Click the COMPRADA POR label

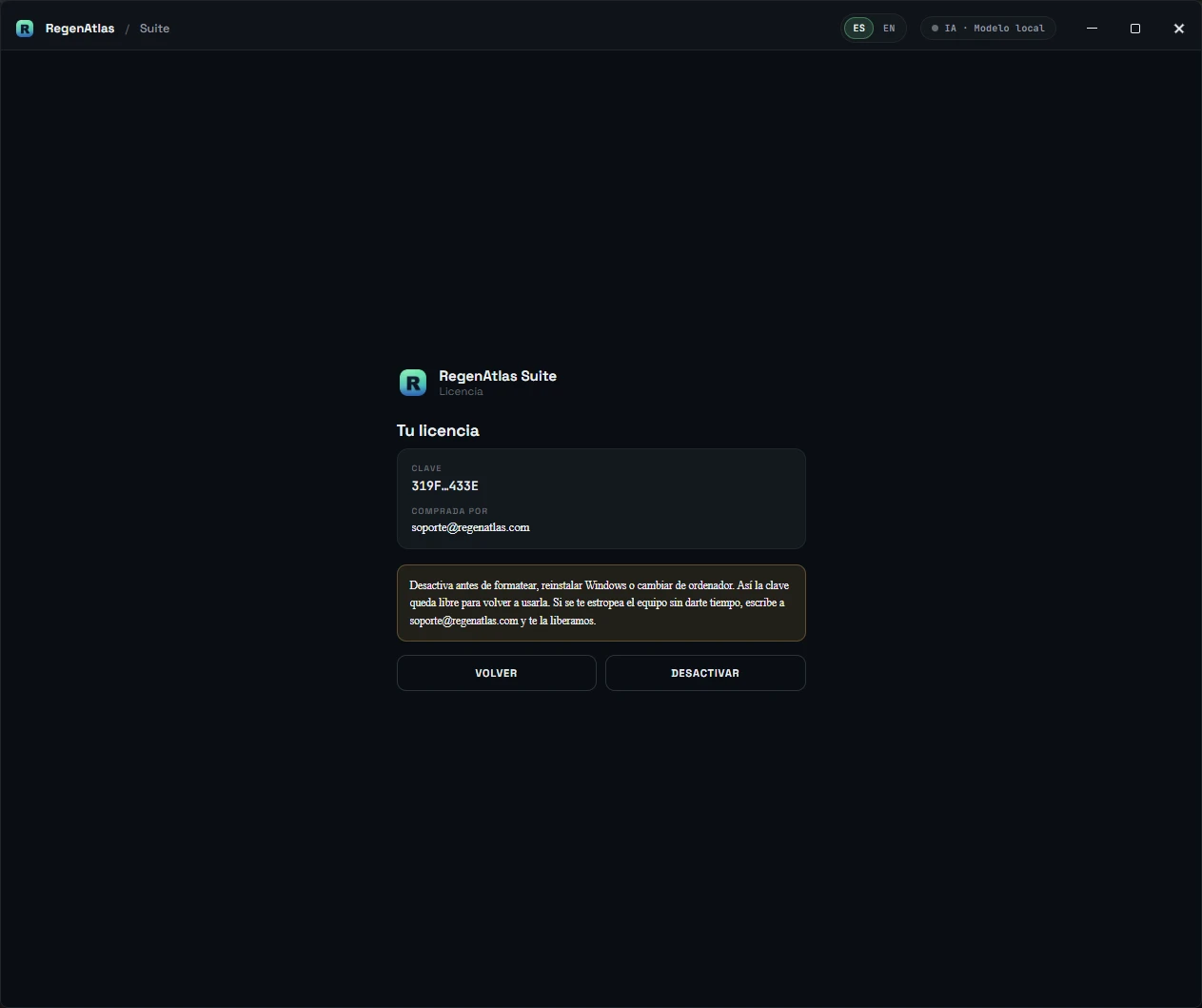pyautogui.click(x=449, y=511)
